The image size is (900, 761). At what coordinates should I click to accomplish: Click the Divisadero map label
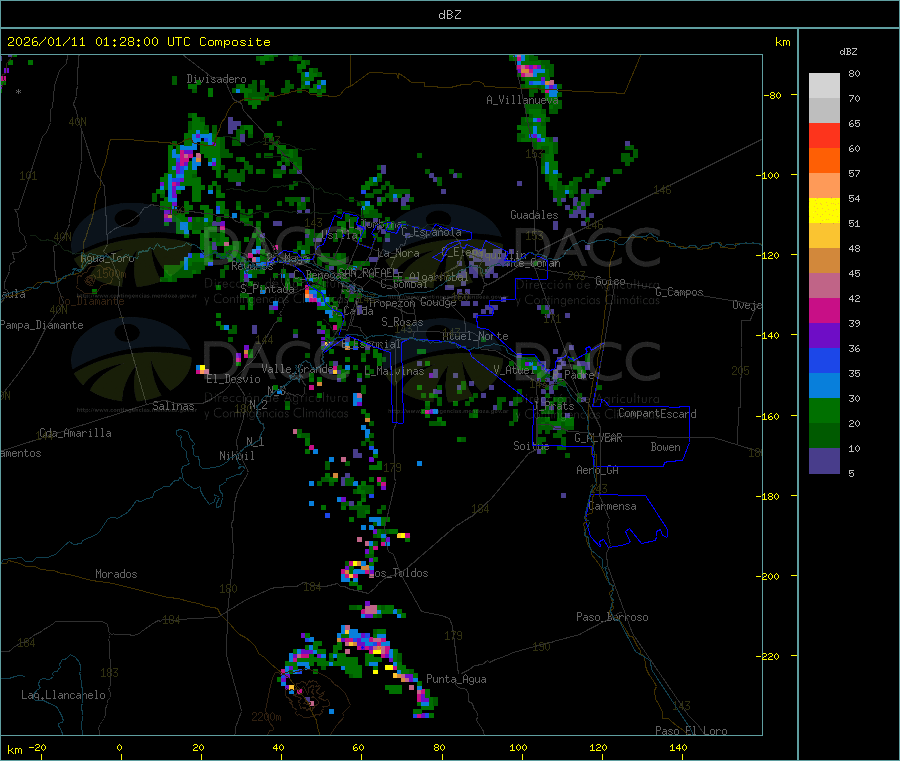tap(216, 79)
